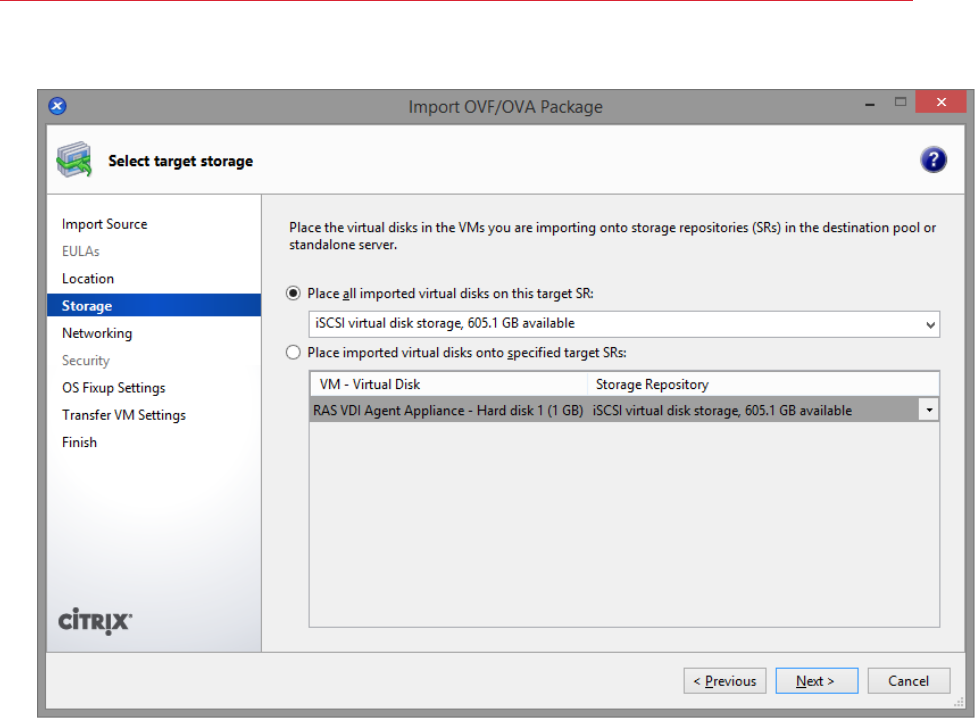
Task: Go to the Finish step
Action: tap(79, 442)
